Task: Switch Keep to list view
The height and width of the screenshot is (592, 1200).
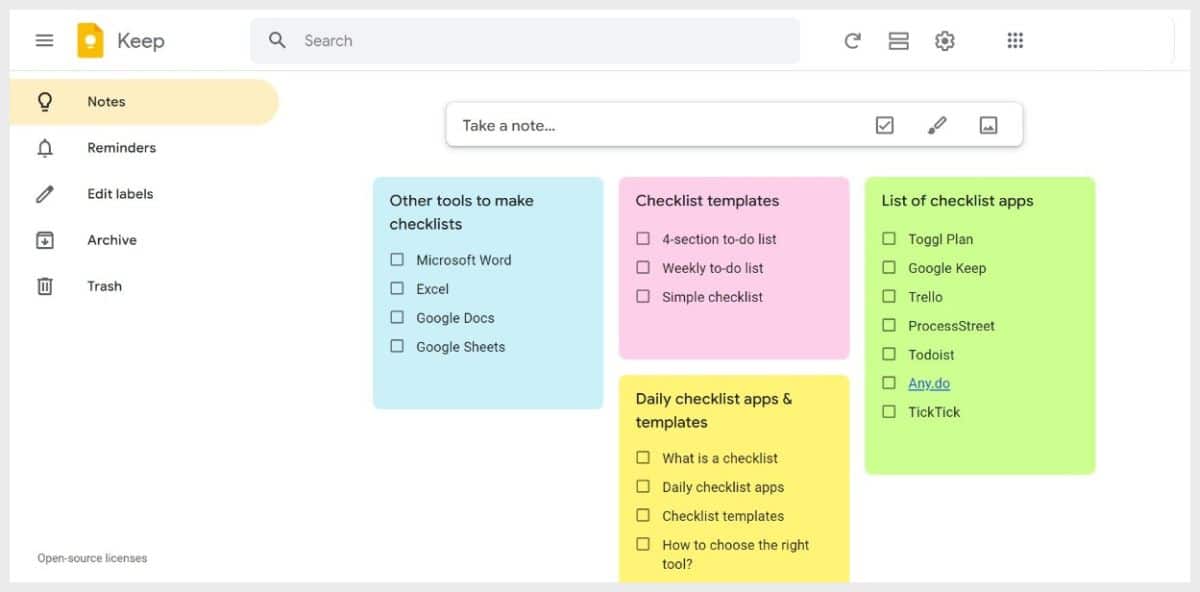Action: [x=898, y=41]
